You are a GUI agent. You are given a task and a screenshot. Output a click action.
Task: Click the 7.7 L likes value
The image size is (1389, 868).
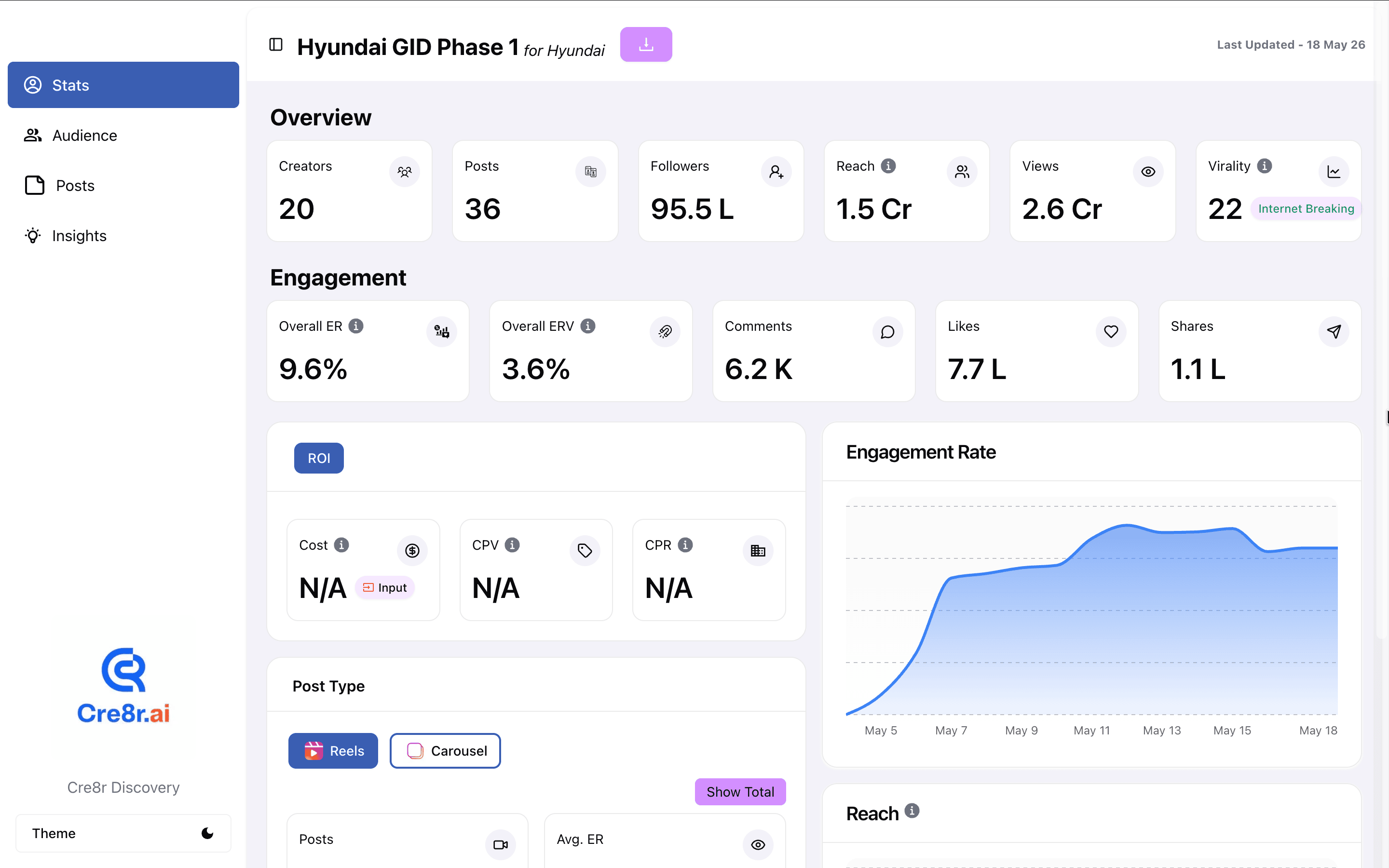coord(977,368)
